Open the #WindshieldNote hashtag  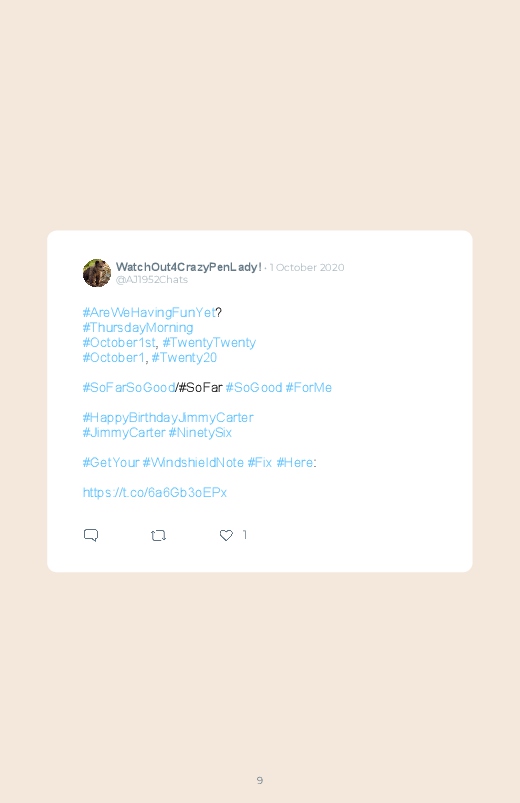click(193, 462)
